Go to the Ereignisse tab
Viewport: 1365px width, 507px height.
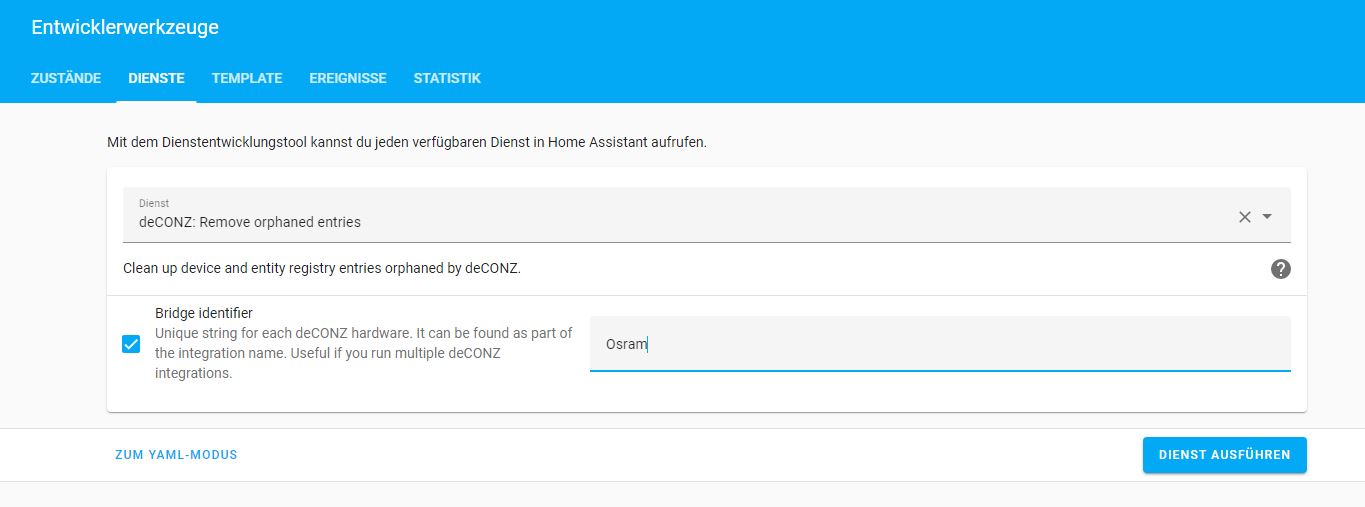pyautogui.click(x=348, y=78)
